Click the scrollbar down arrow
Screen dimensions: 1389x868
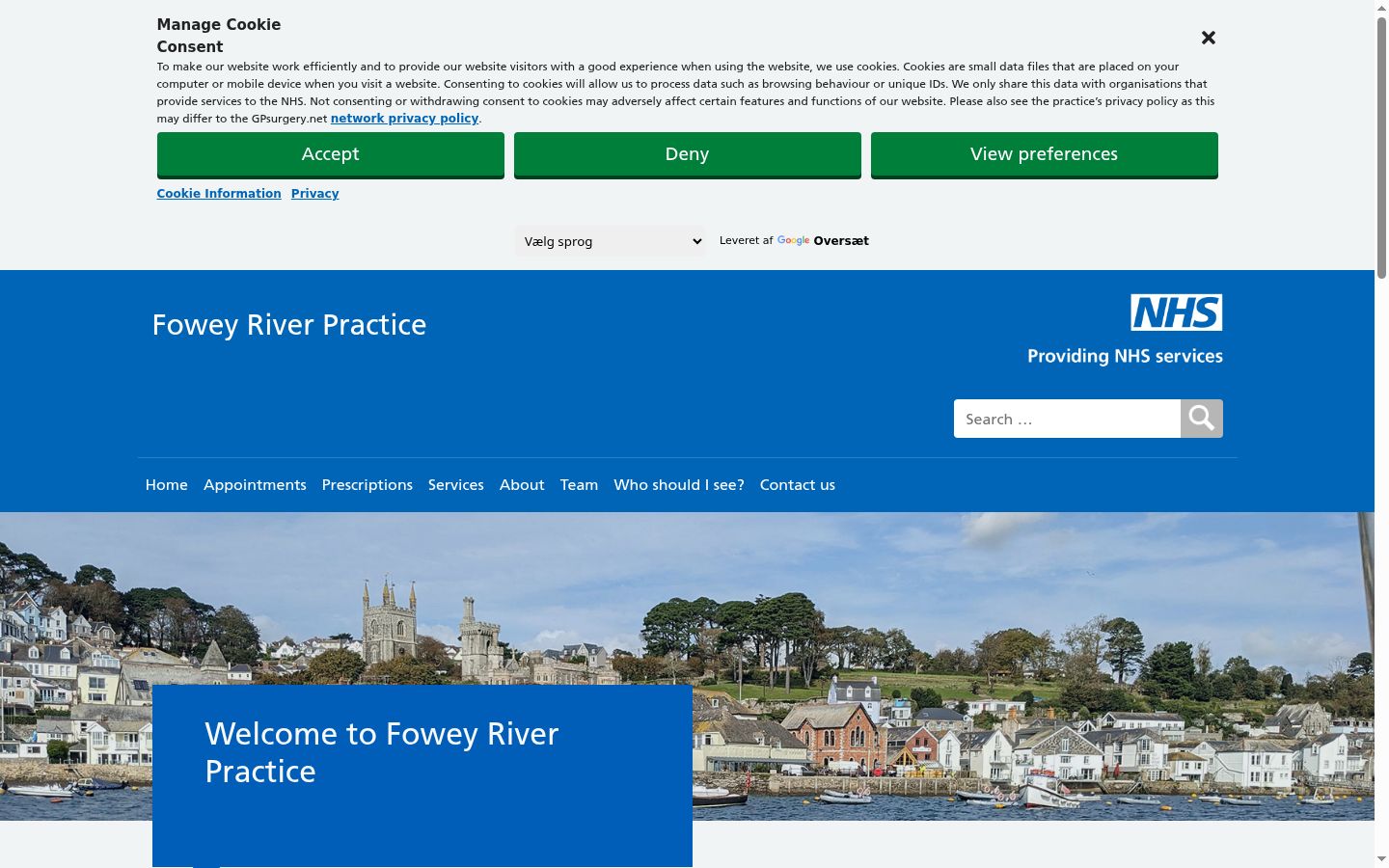pos(1381,859)
